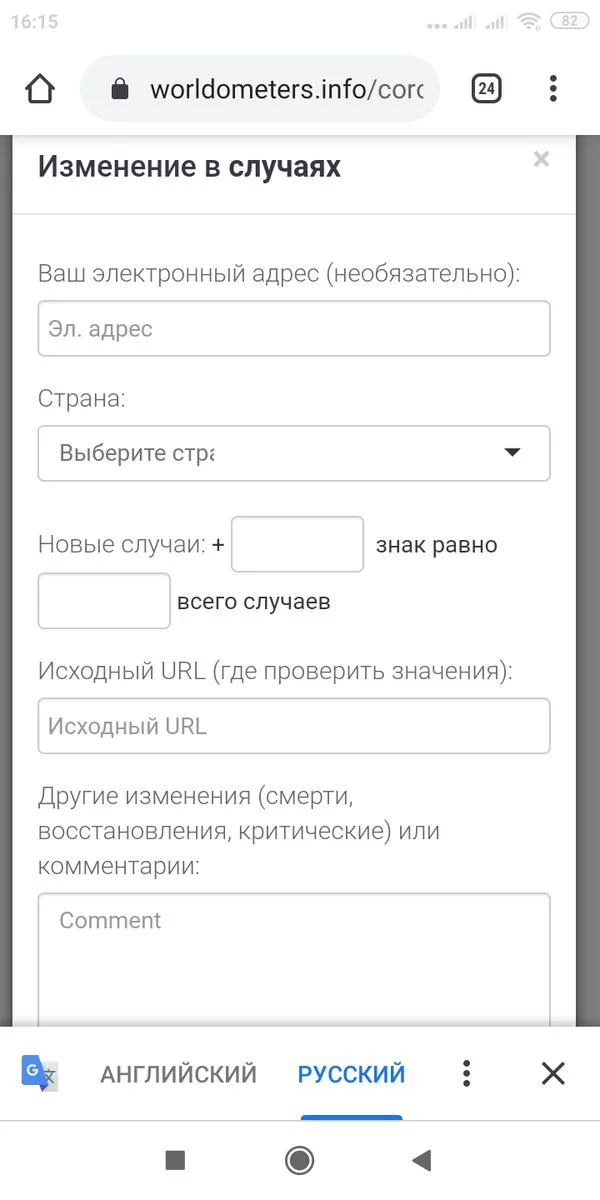This screenshot has width=600, height=1200.
Task: Tap the Google Translate logo icon
Action: click(x=40, y=1073)
